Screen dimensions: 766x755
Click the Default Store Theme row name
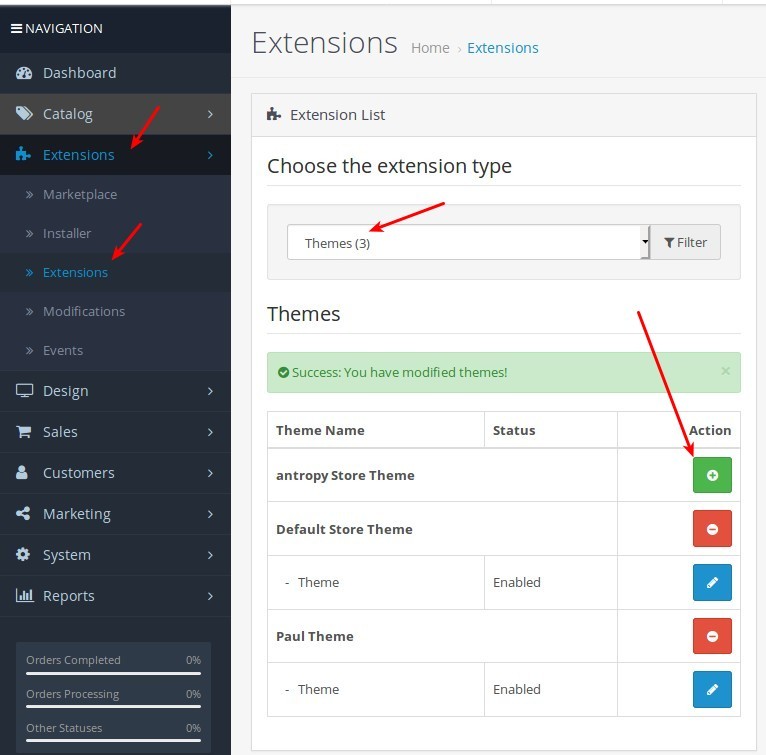pyautogui.click(x=344, y=529)
